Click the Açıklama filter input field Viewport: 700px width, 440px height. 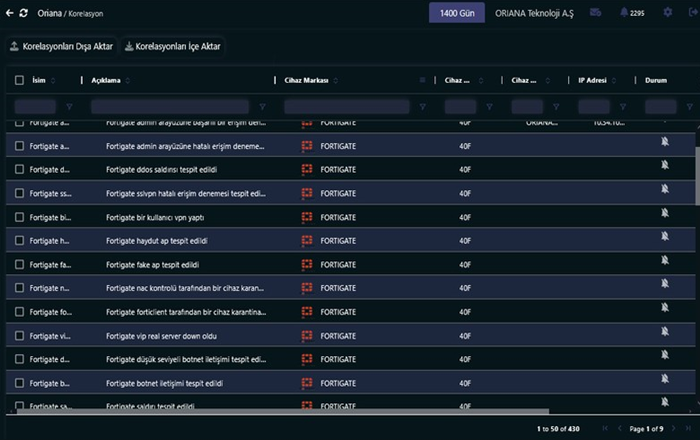tap(170, 107)
